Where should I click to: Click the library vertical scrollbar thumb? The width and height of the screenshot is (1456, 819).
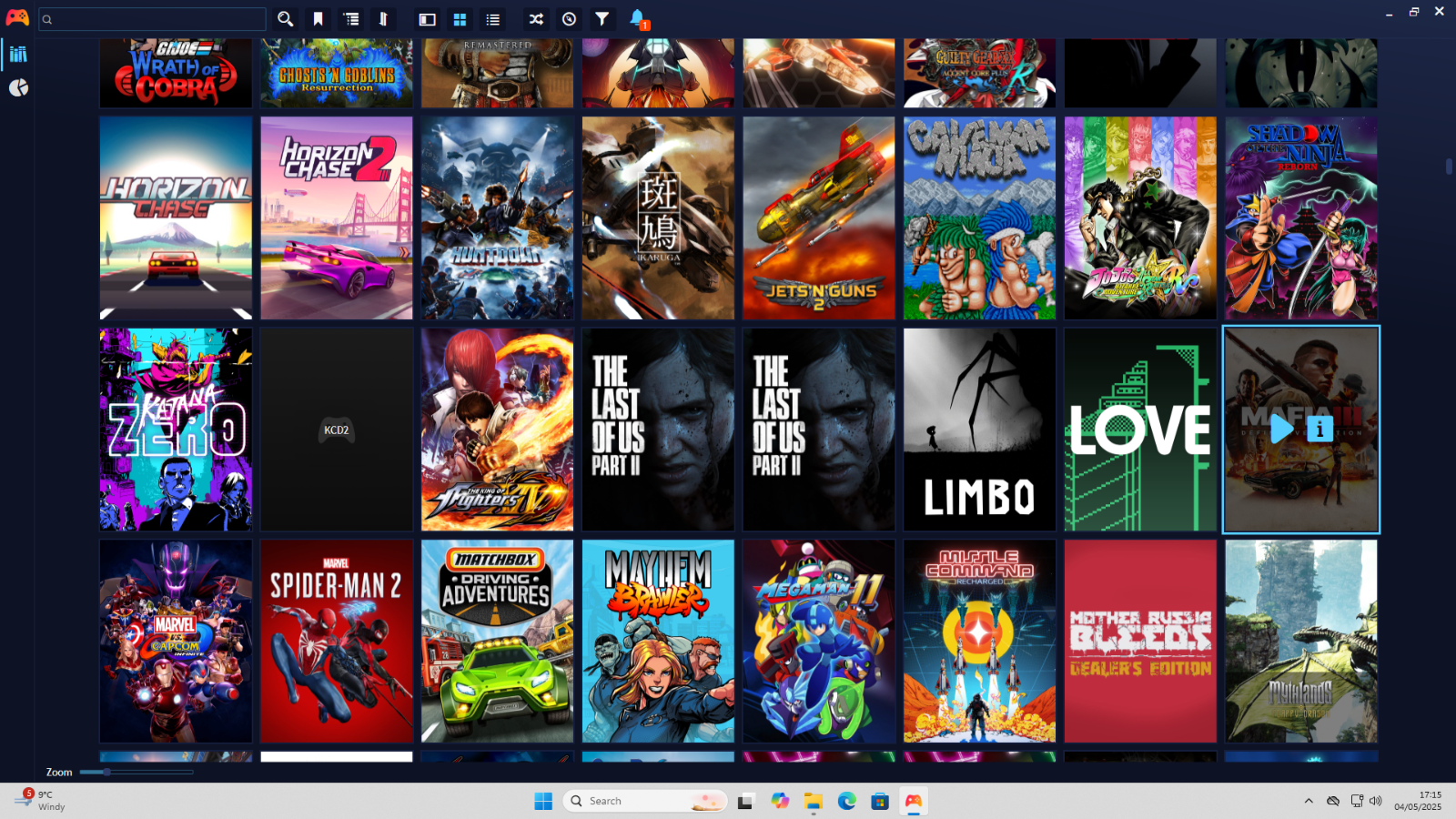click(x=1449, y=166)
